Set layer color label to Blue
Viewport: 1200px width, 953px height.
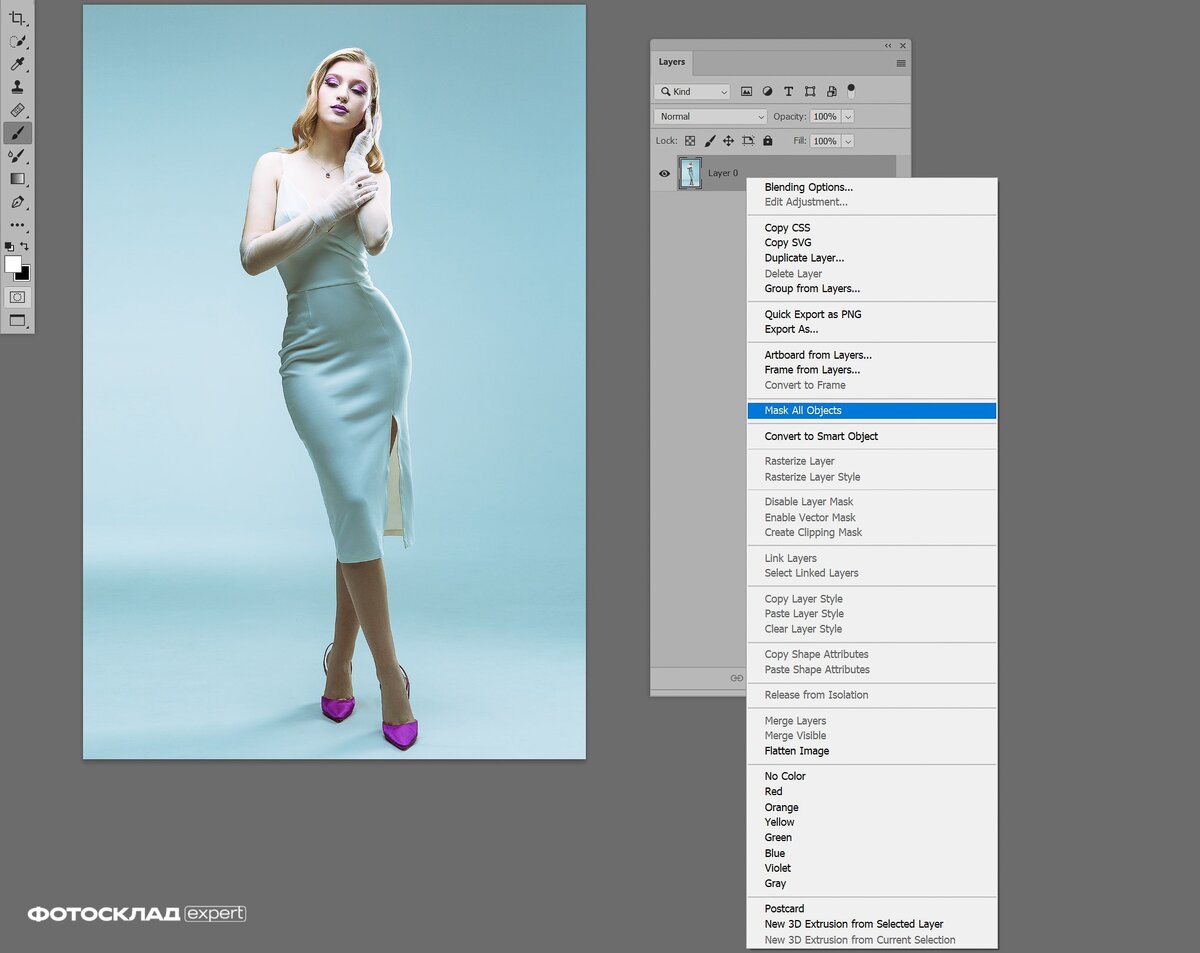[775, 853]
